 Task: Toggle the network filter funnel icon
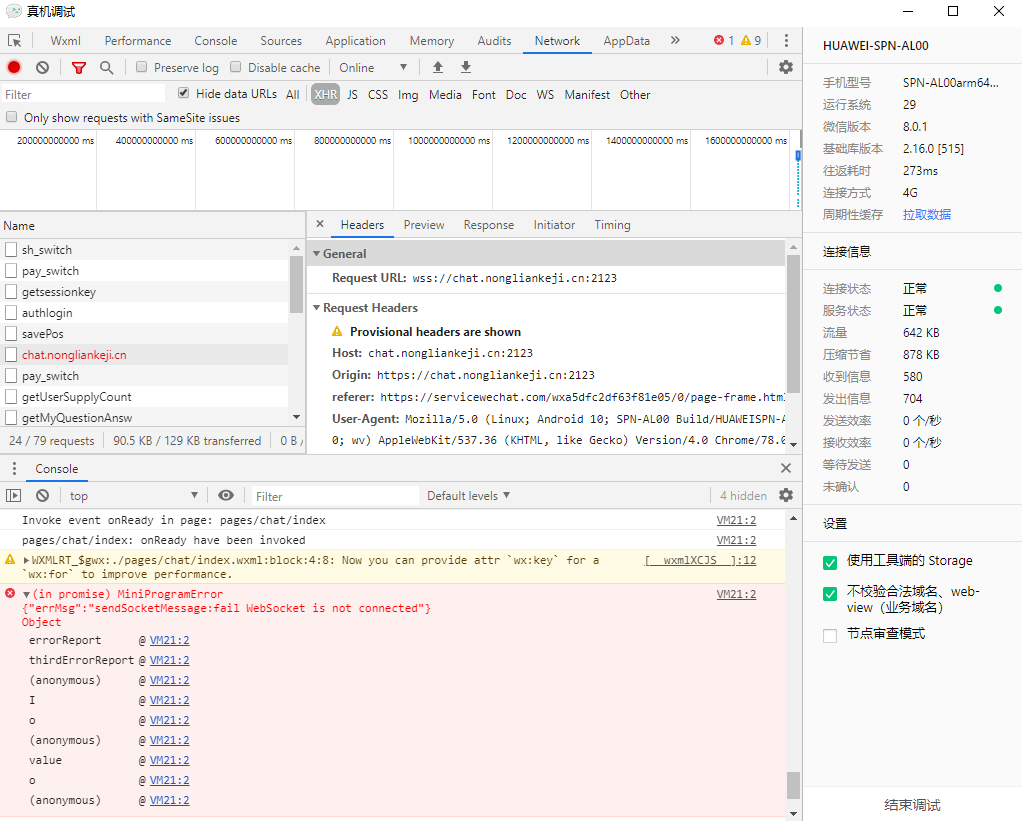pyautogui.click(x=79, y=67)
